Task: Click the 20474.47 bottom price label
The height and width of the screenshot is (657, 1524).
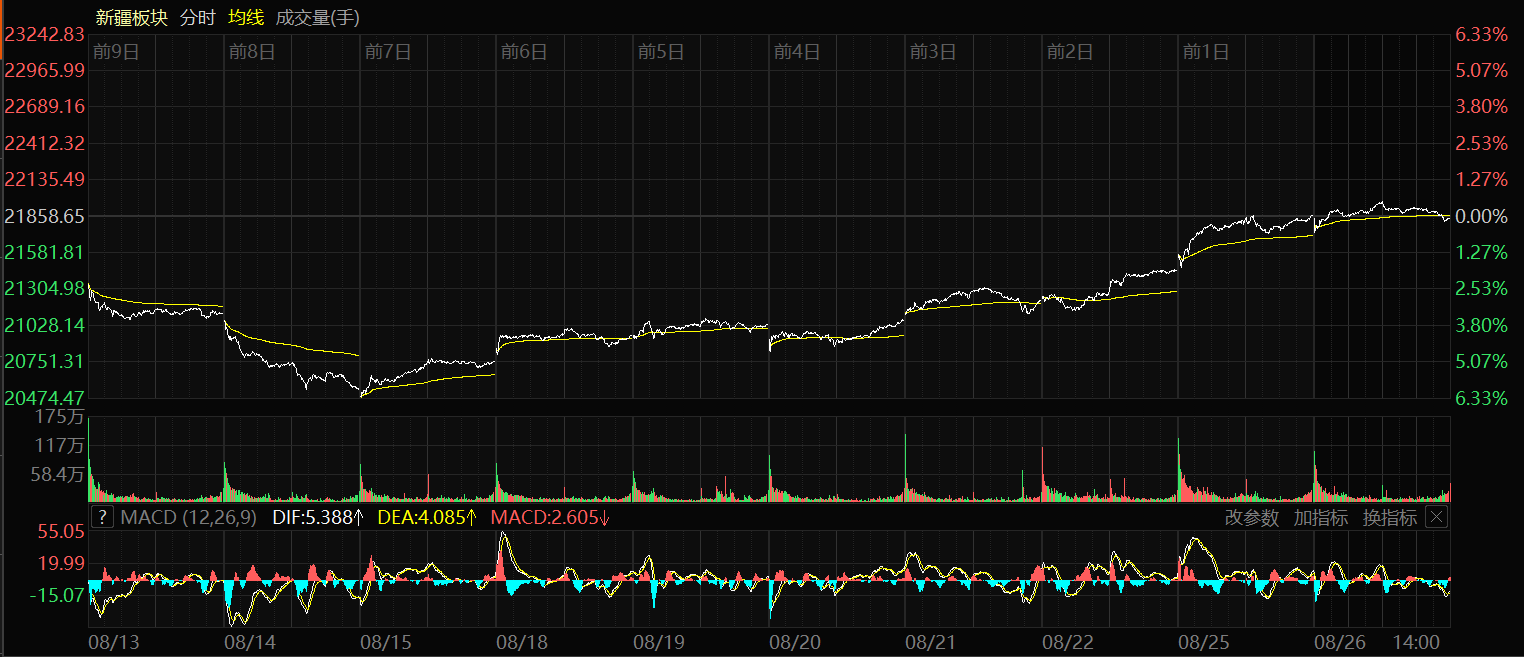Action: [x=44, y=398]
